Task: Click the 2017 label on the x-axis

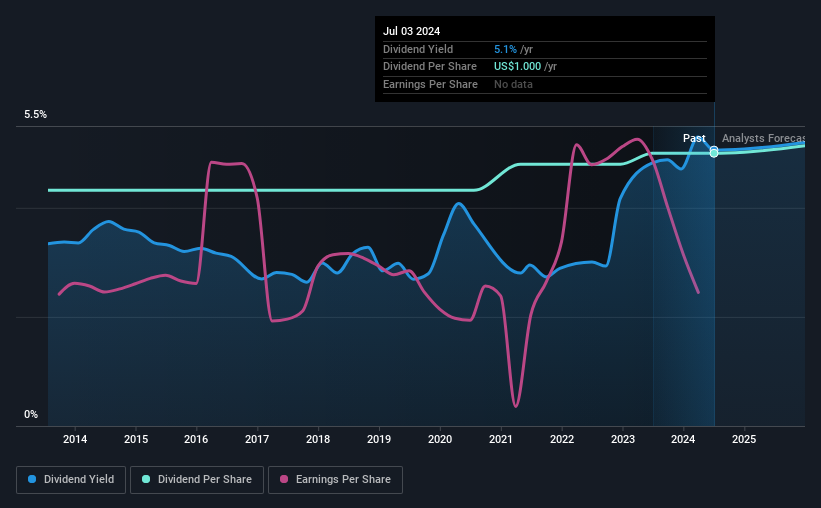Action: click(257, 439)
